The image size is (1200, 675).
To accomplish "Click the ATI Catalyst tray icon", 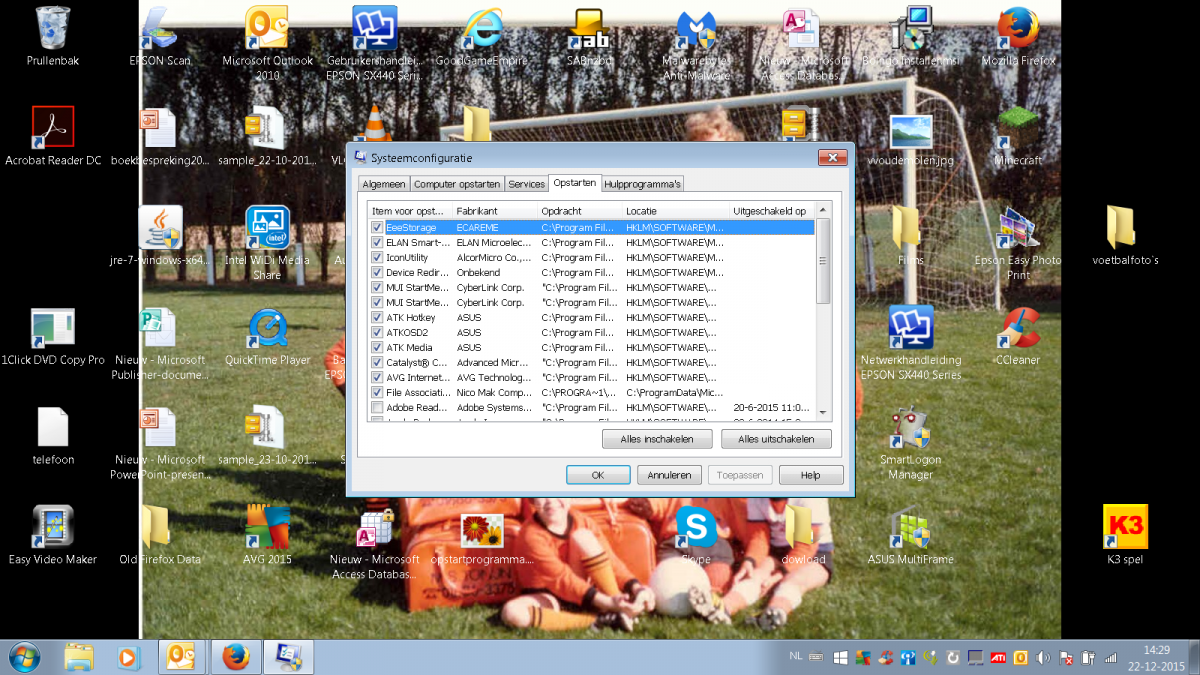I will (998, 658).
